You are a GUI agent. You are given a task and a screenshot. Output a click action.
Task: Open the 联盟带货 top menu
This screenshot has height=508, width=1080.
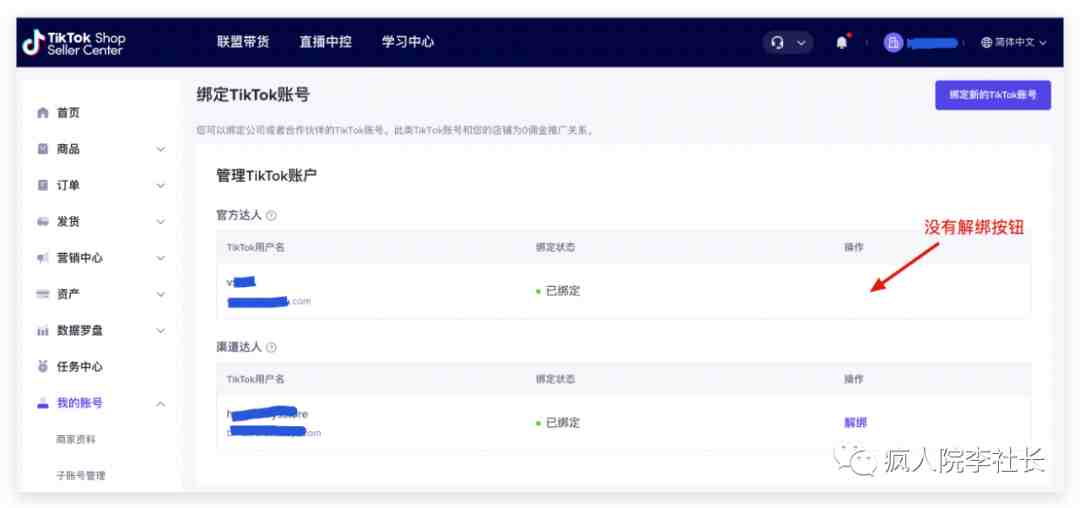click(x=242, y=42)
